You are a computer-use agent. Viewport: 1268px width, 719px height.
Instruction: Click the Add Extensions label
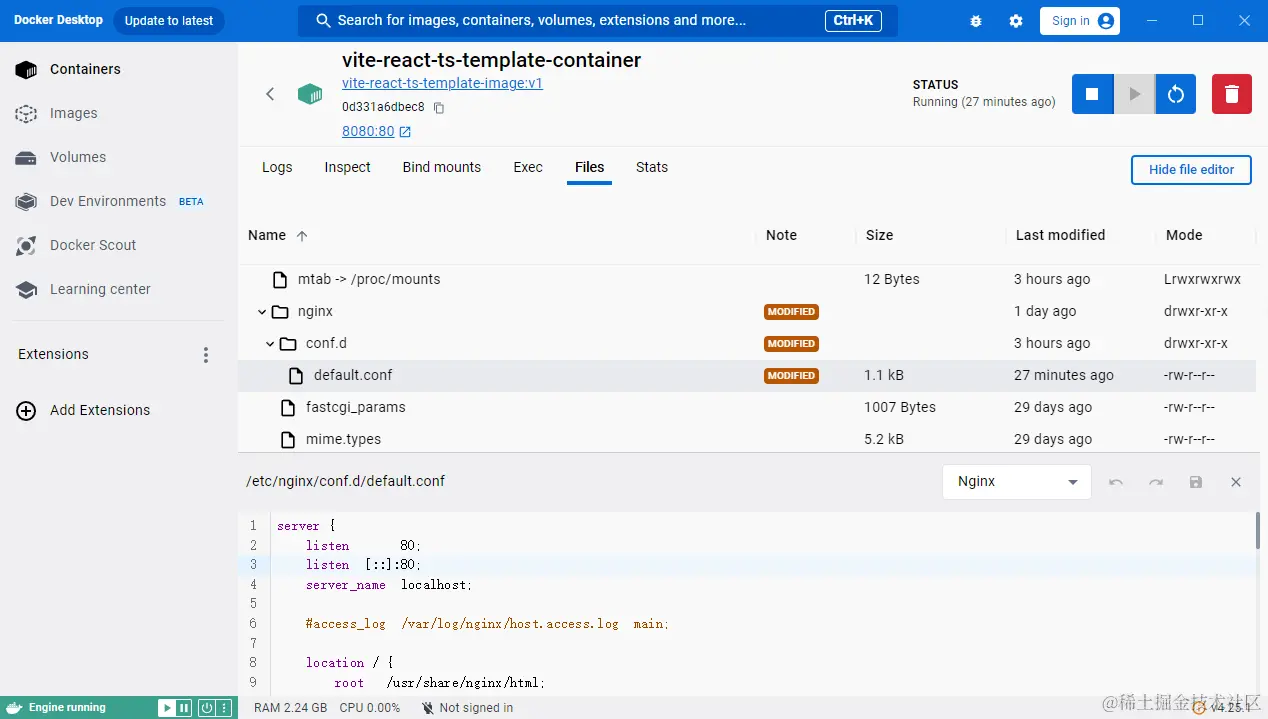point(100,410)
